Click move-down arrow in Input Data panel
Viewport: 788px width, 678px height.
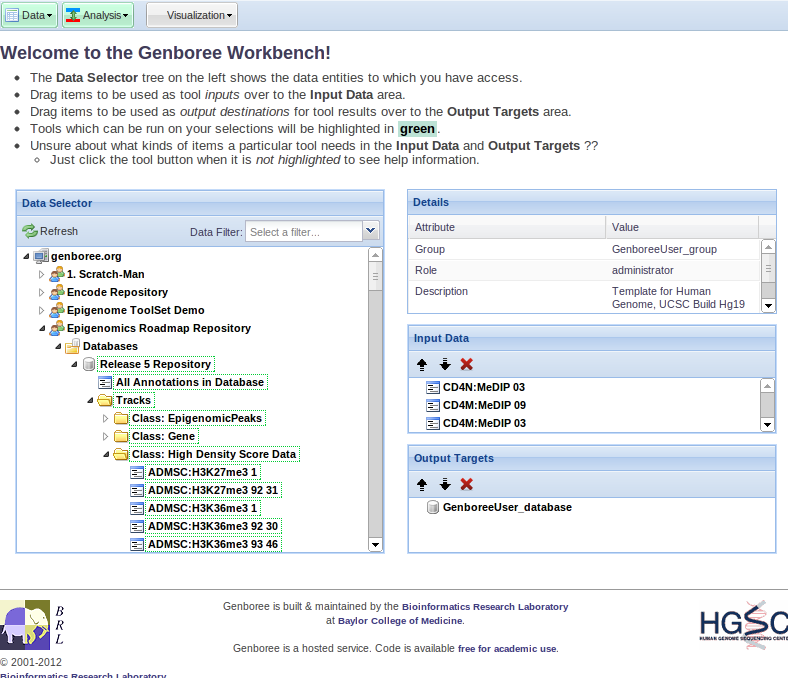(445, 364)
